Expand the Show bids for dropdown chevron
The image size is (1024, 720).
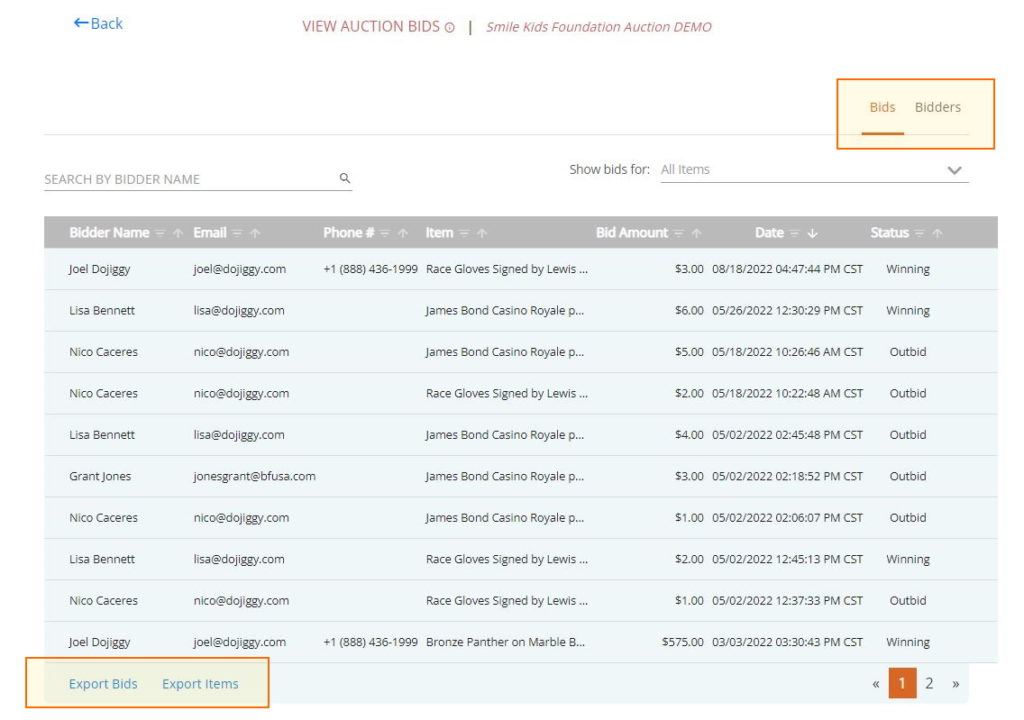point(954,171)
